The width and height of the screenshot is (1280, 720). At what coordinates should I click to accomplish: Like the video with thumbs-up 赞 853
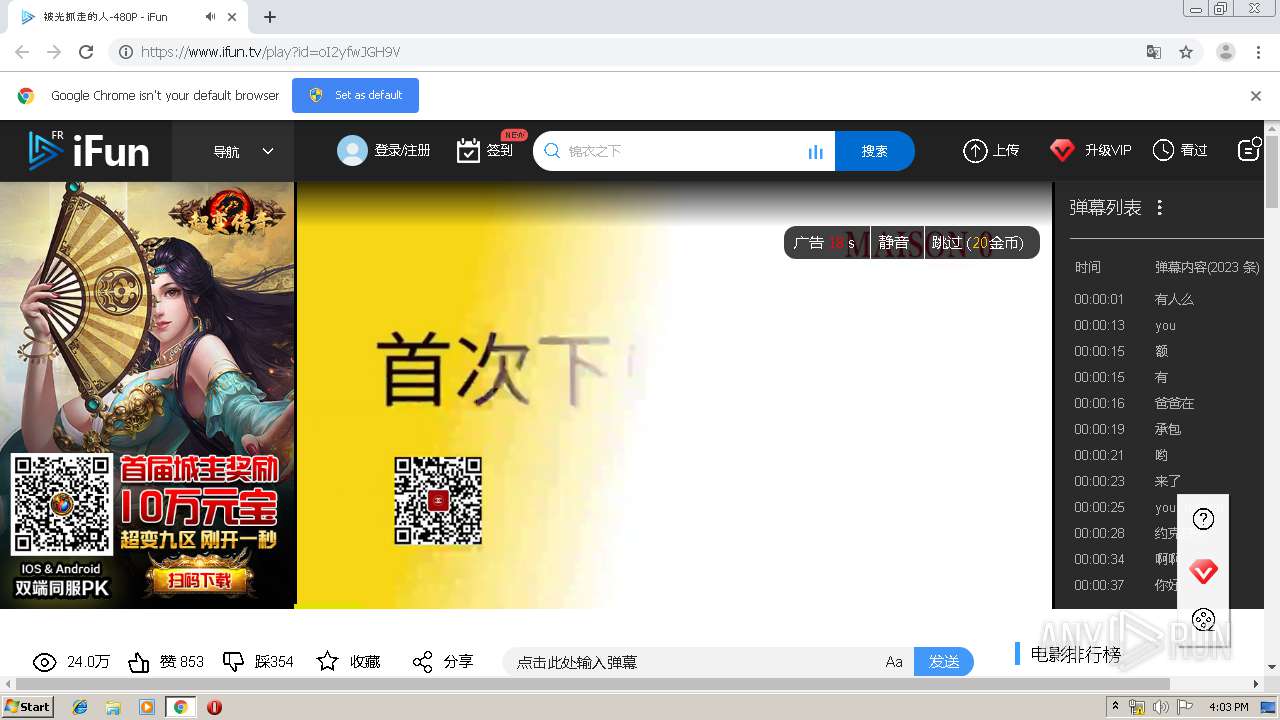[x=139, y=662]
